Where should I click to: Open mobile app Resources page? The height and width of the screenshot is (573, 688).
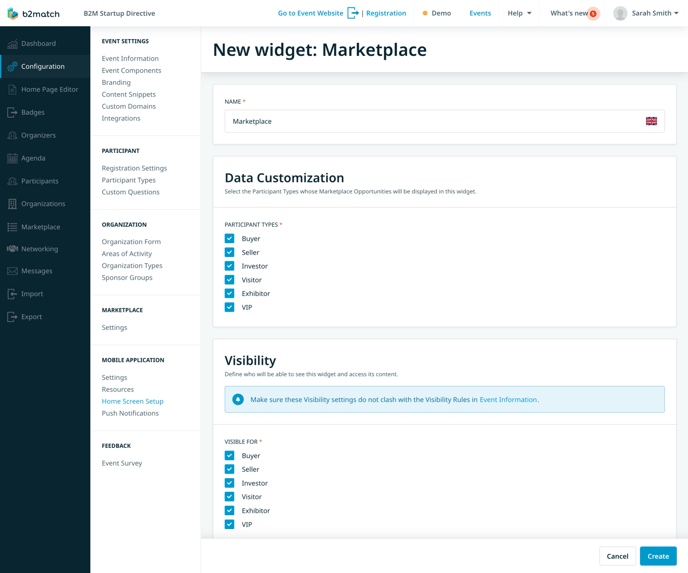point(118,389)
